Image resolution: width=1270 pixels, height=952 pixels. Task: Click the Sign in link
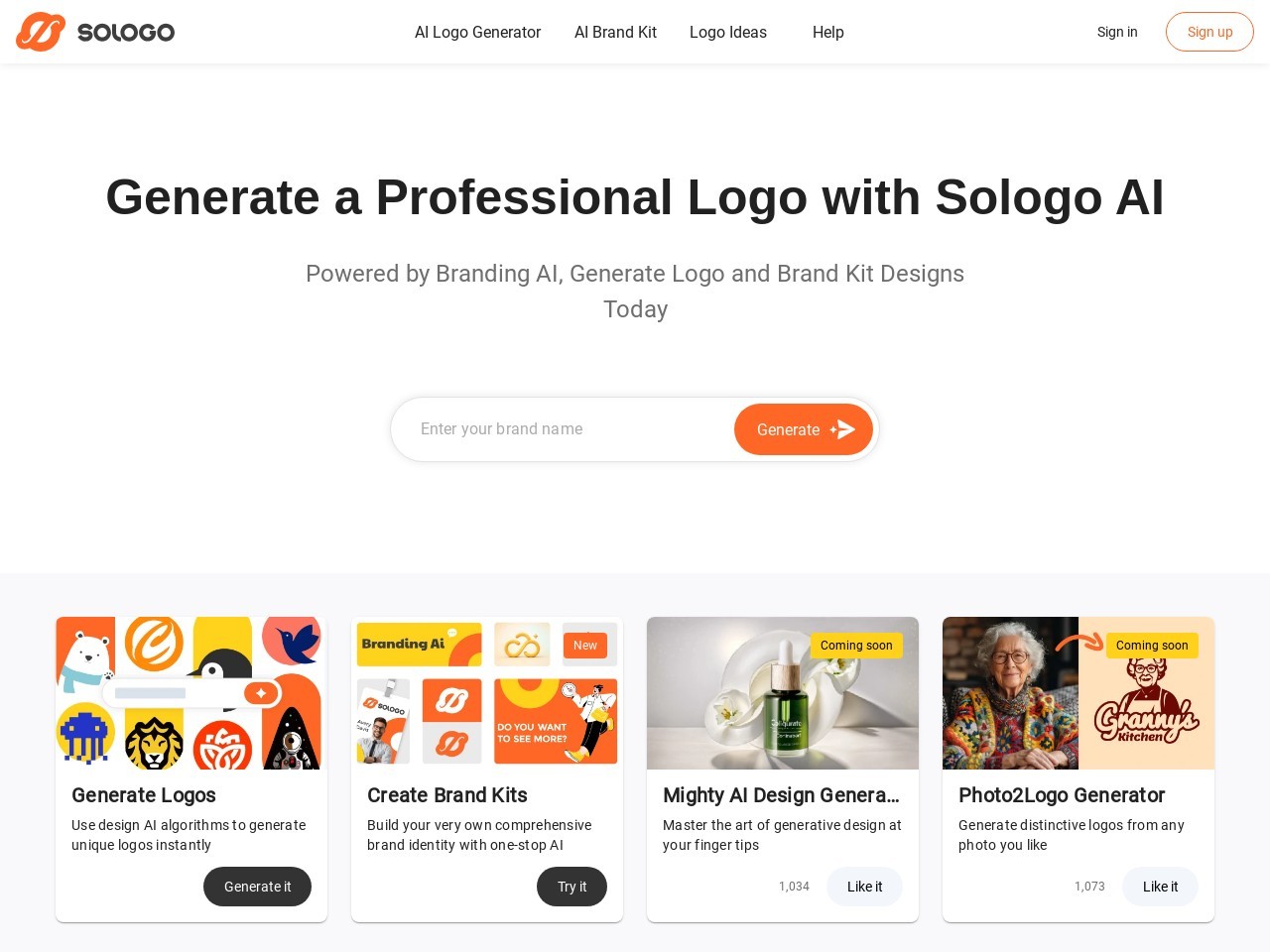pos(1117,32)
